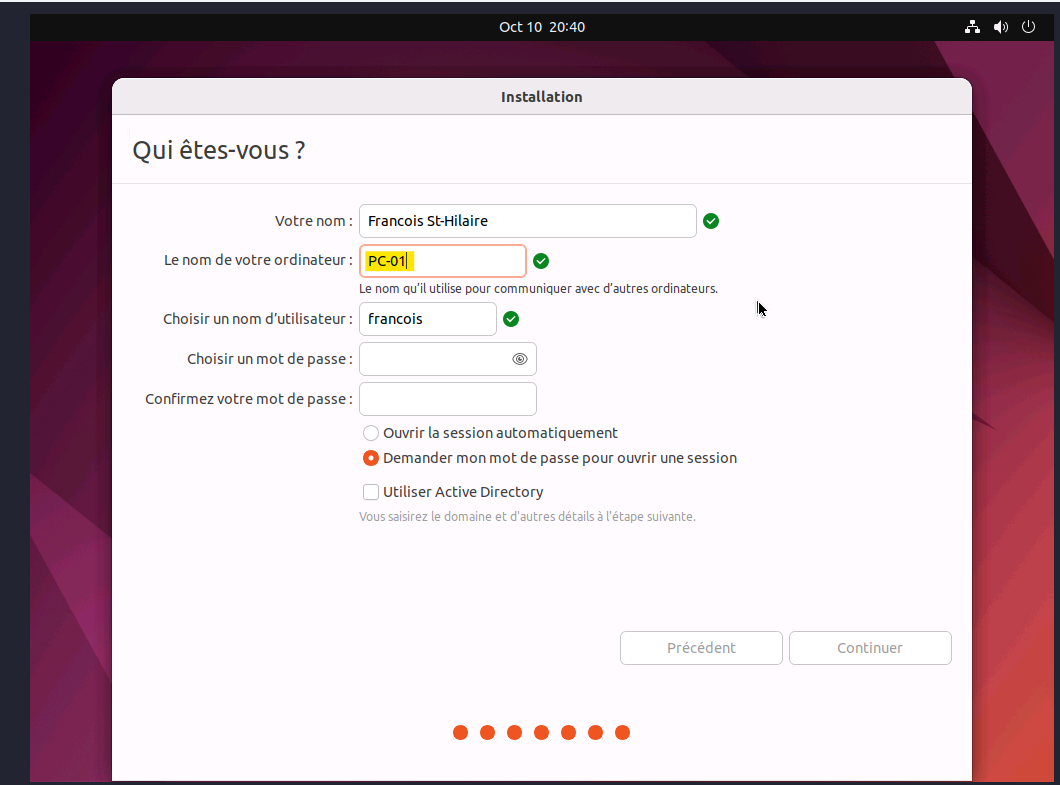Click the Confirmez votre mot de passe field

coord(448,399)
